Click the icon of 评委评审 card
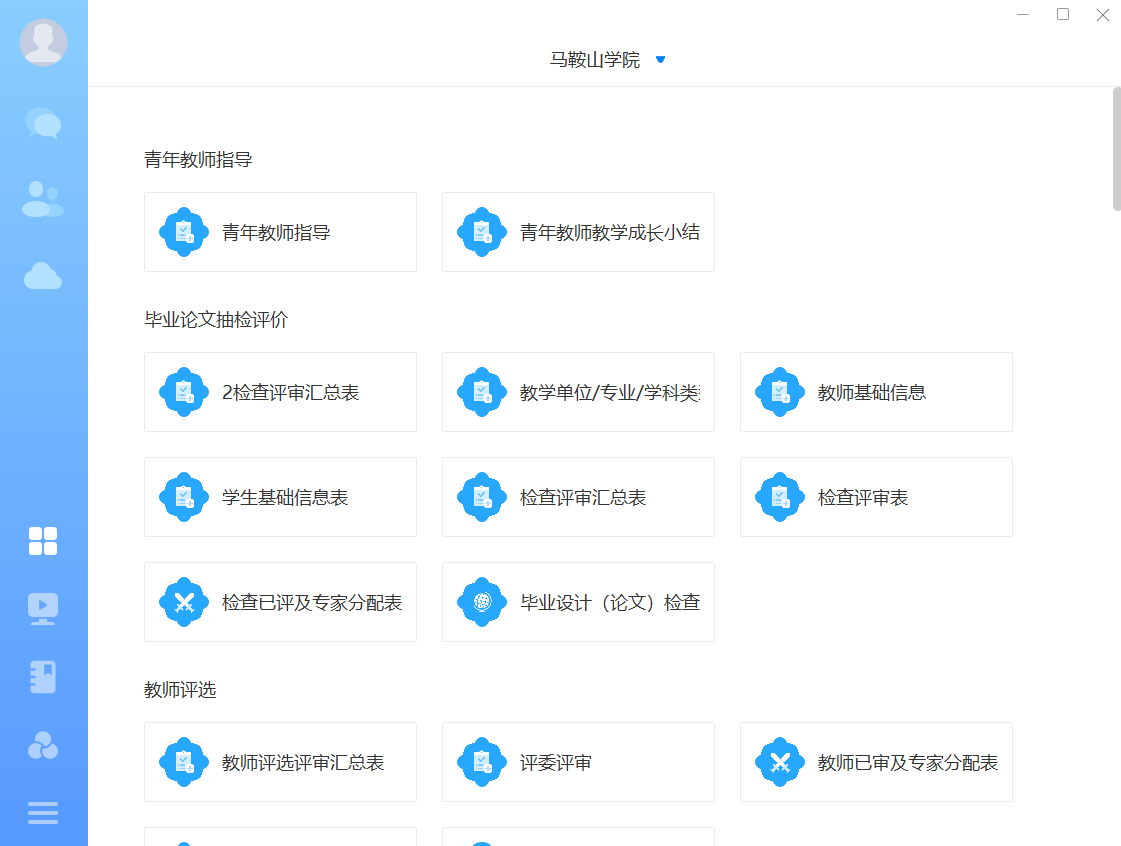Screen dimensions: 1121x846 coord(482,762)
